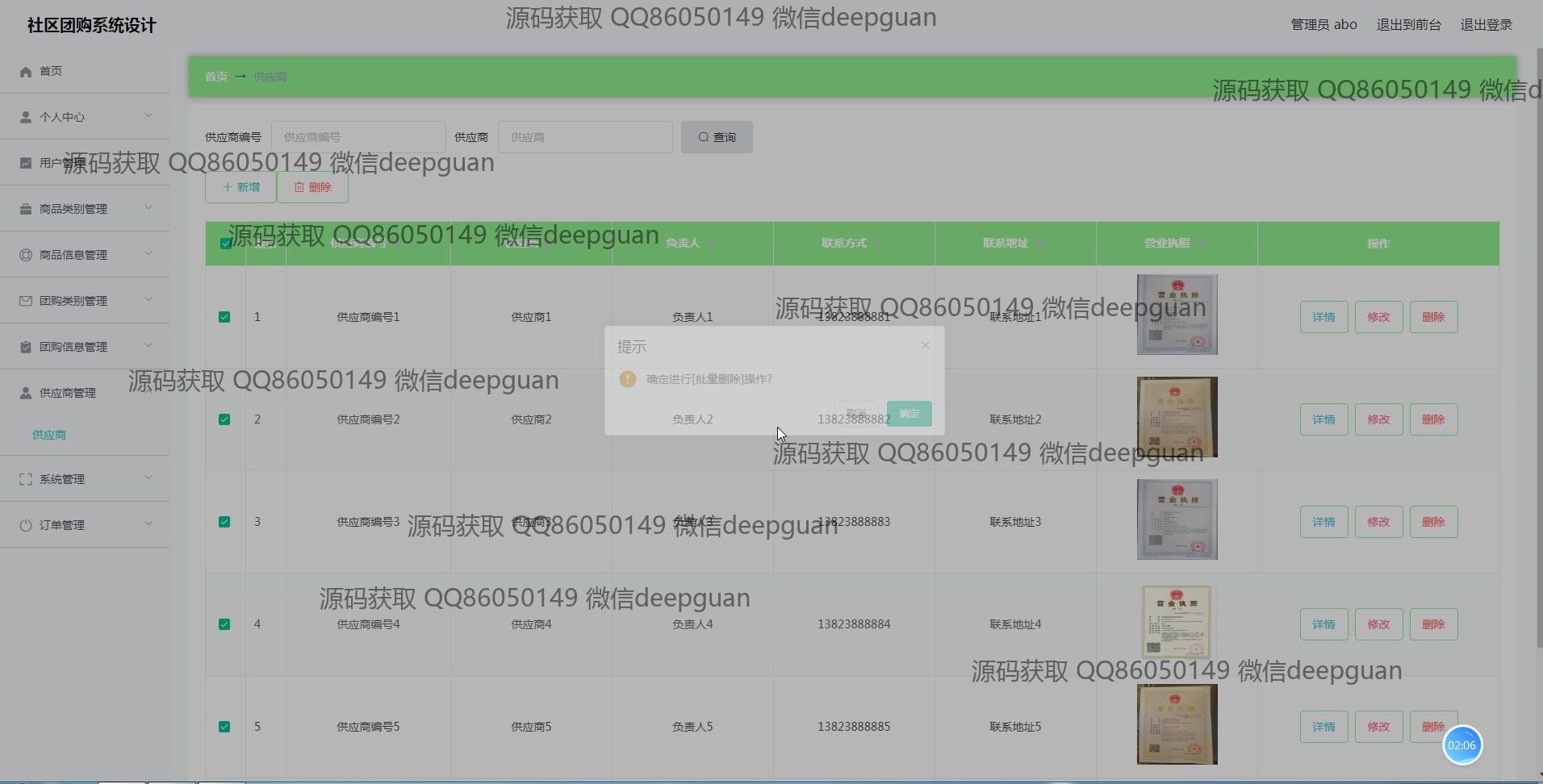Close the 提示 dialog with the X
The height and width of the screenshot is (784, 1543).
tap(926, 345)
